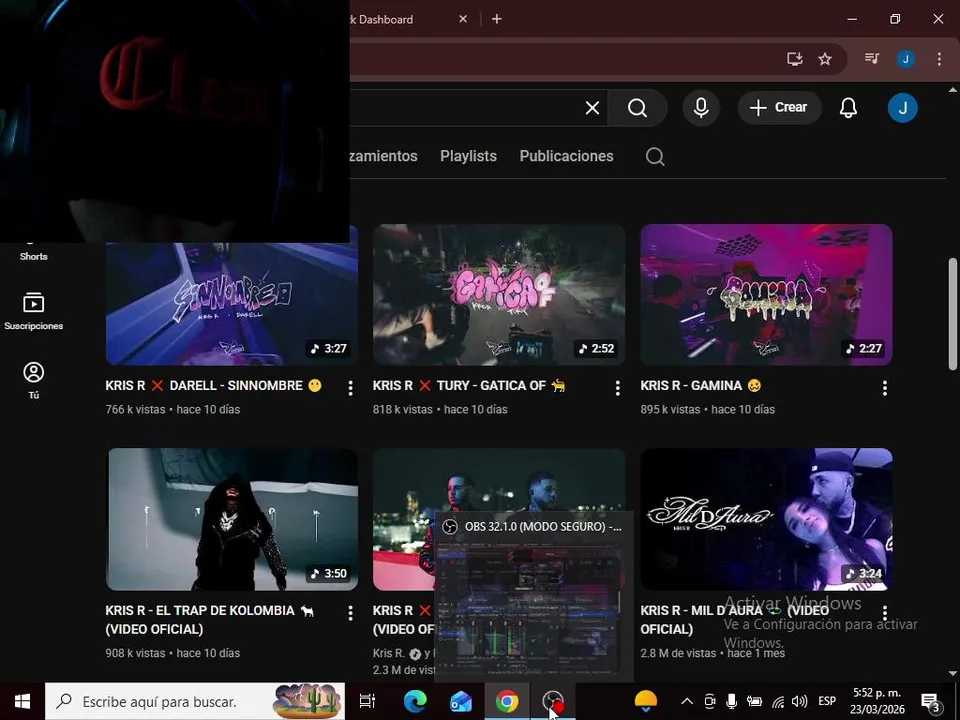Click the Windows taskbar search box

point(195,702)
